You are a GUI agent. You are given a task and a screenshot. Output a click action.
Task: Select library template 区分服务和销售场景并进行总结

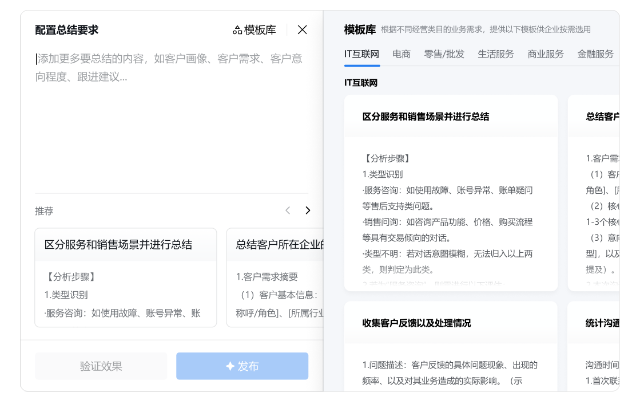click(x=450, y=192)
